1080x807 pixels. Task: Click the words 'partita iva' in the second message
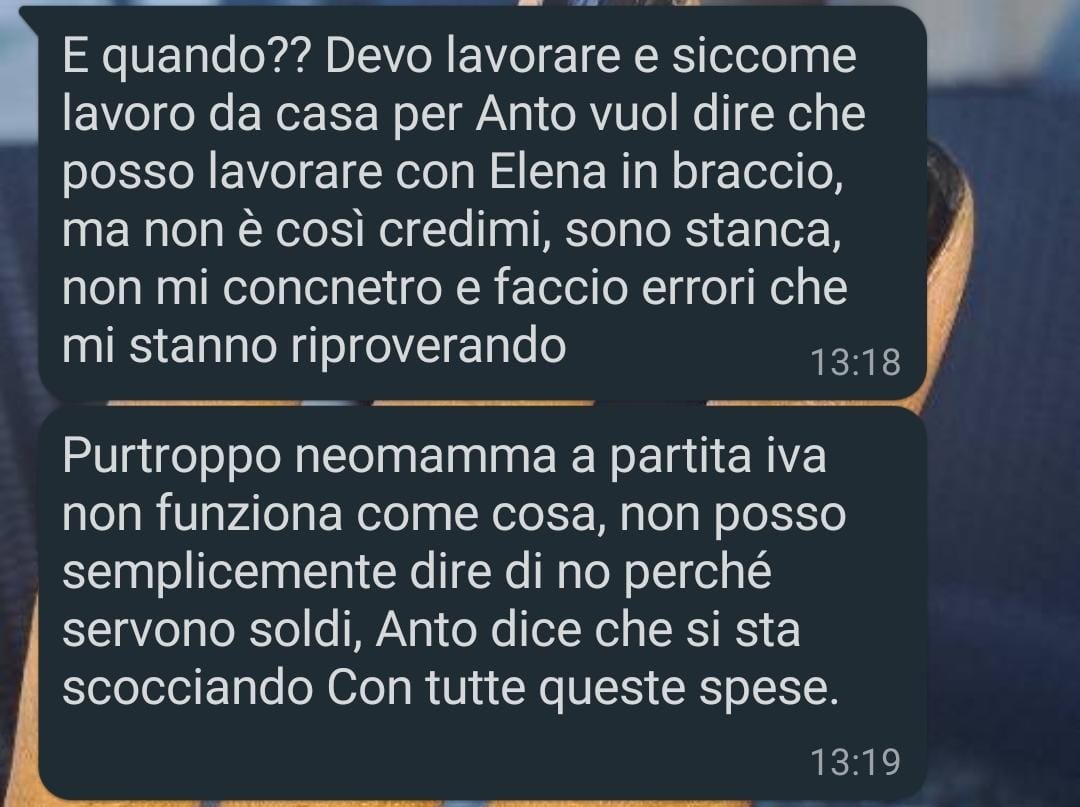(718, 457)
